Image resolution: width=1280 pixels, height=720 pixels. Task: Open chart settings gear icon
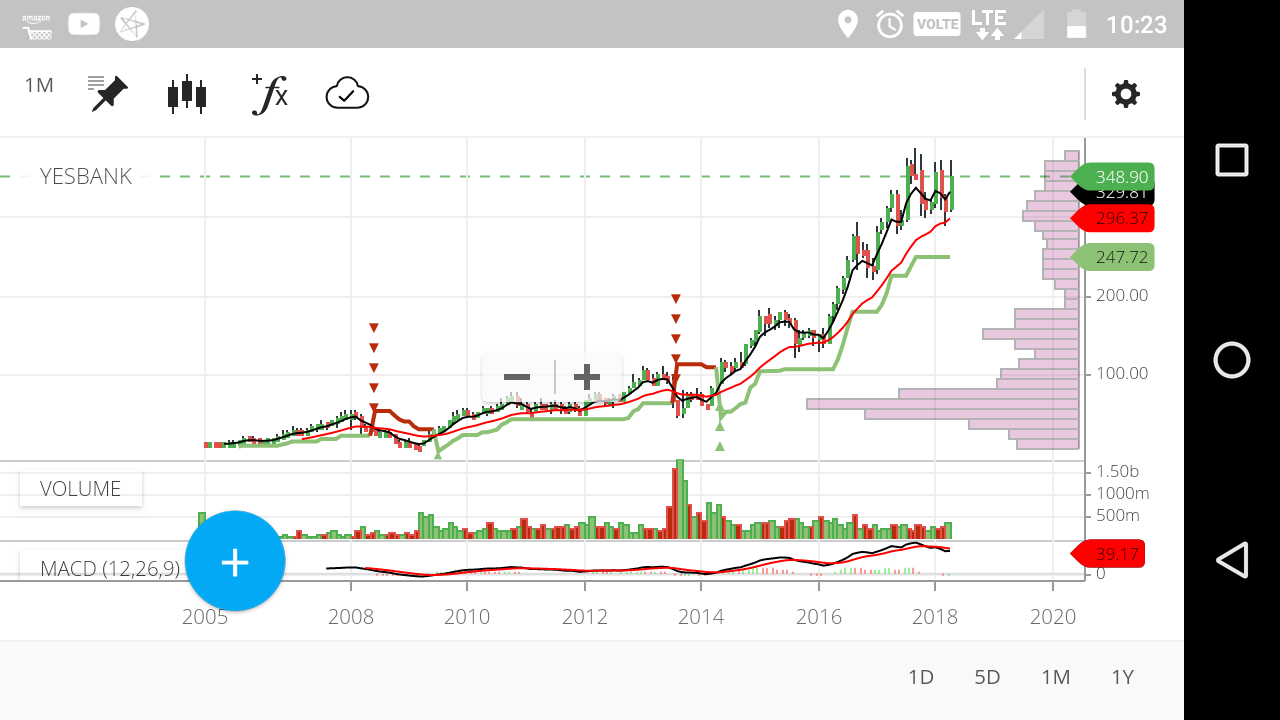coord(1126,94)
